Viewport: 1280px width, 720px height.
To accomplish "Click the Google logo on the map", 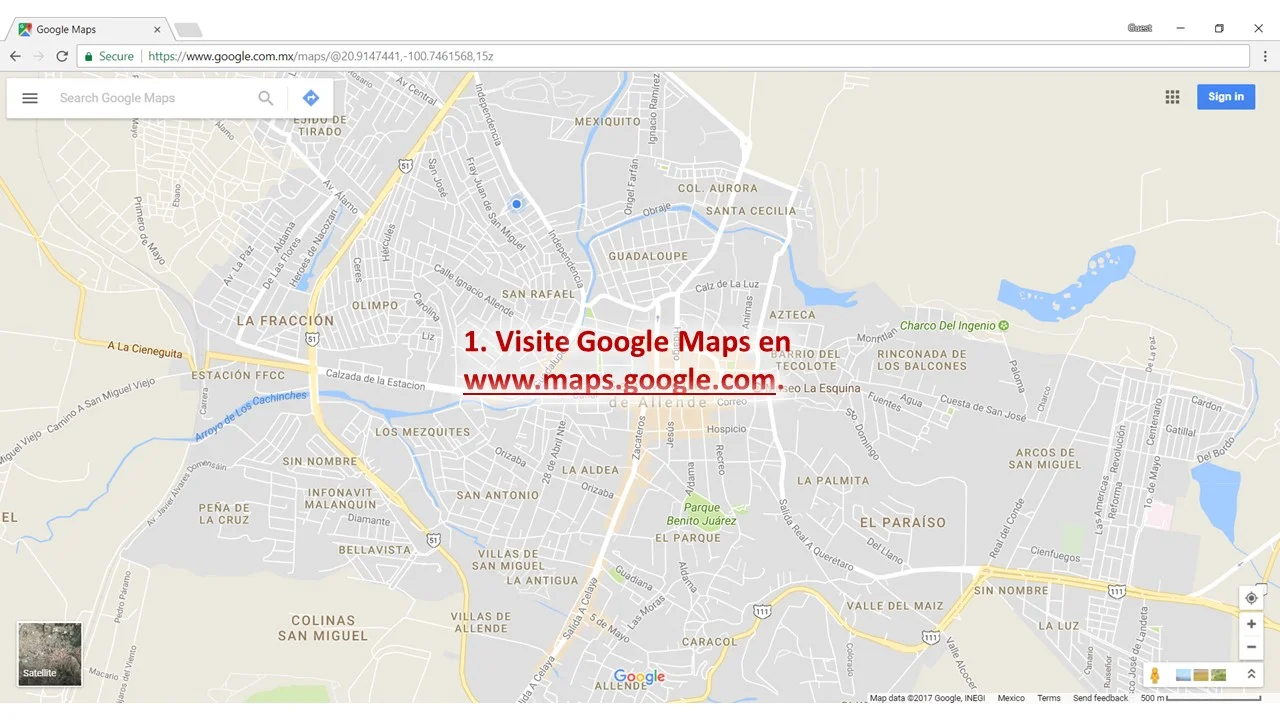I will [639, 677].
